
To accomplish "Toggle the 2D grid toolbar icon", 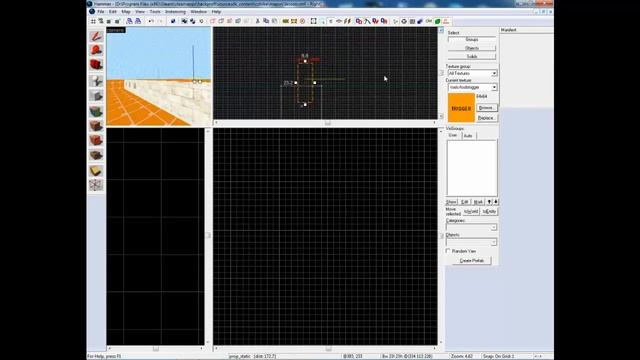I will (x=93, y=21).
